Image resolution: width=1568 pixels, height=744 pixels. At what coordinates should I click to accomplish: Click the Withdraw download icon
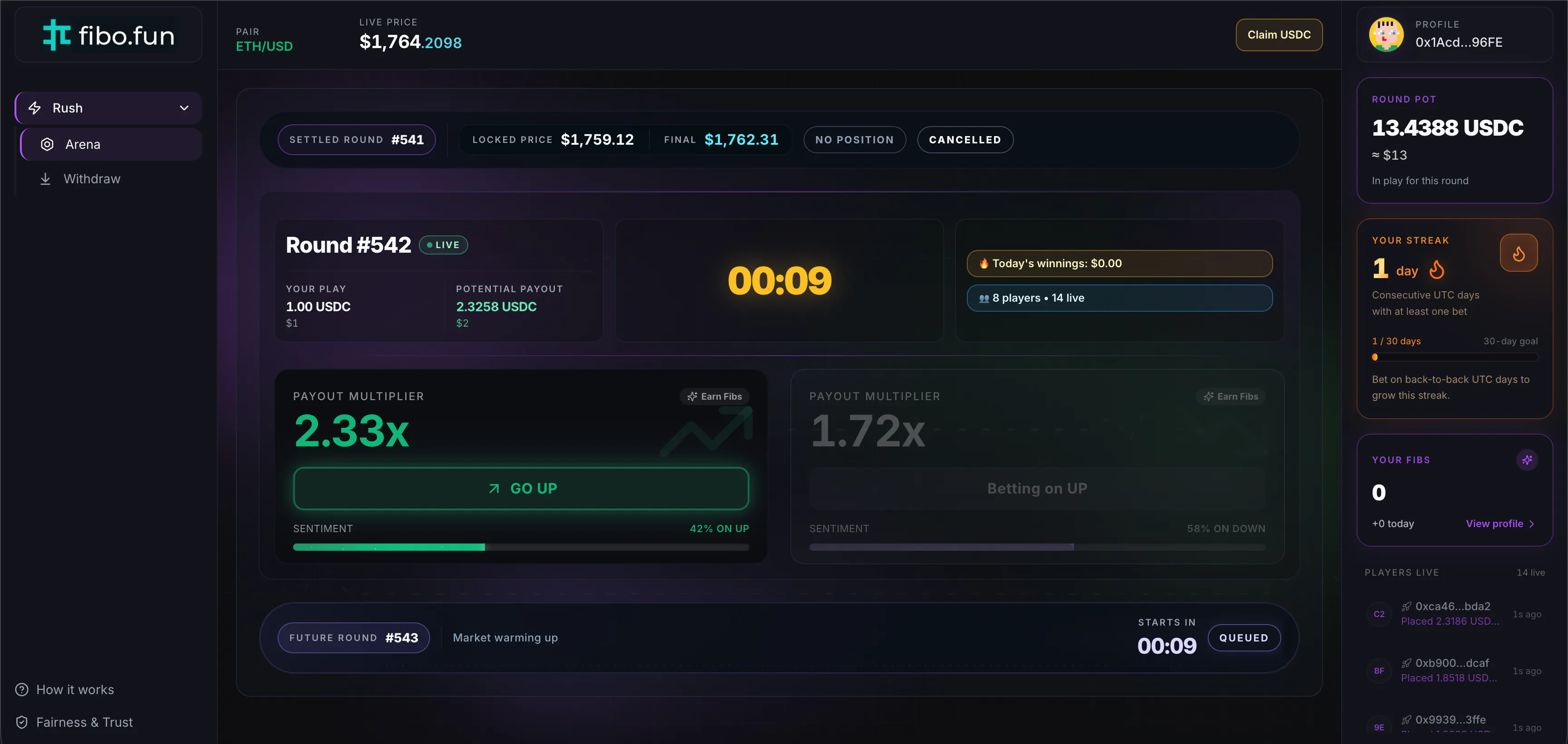tap(45, 179)
